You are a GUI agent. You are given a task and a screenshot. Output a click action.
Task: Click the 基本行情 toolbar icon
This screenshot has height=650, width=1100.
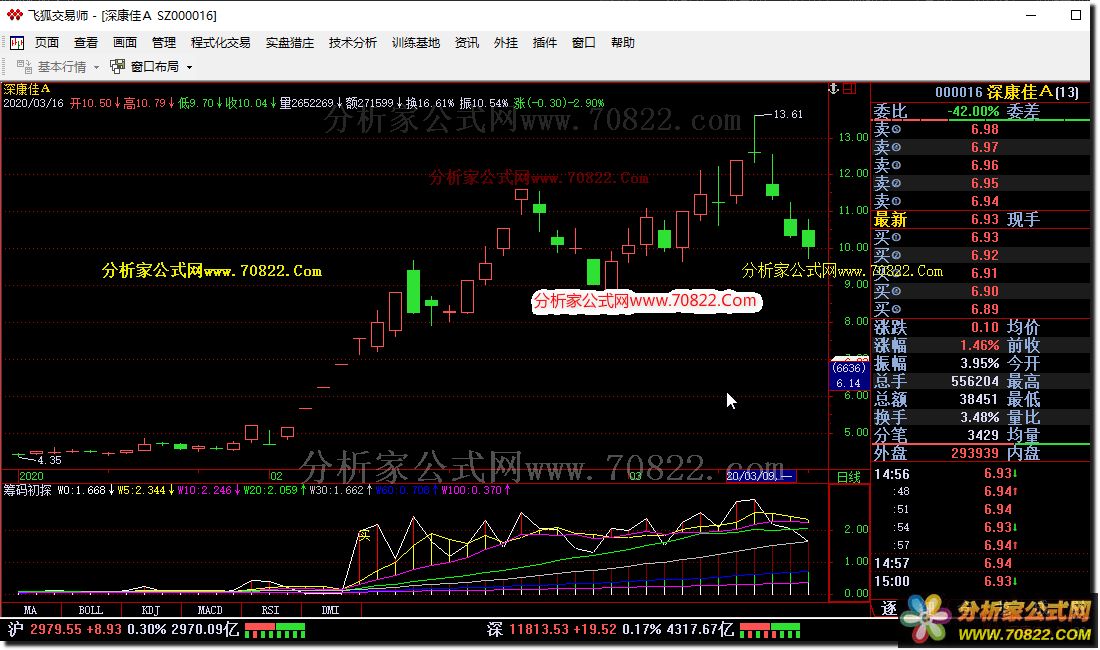[24, 67]
